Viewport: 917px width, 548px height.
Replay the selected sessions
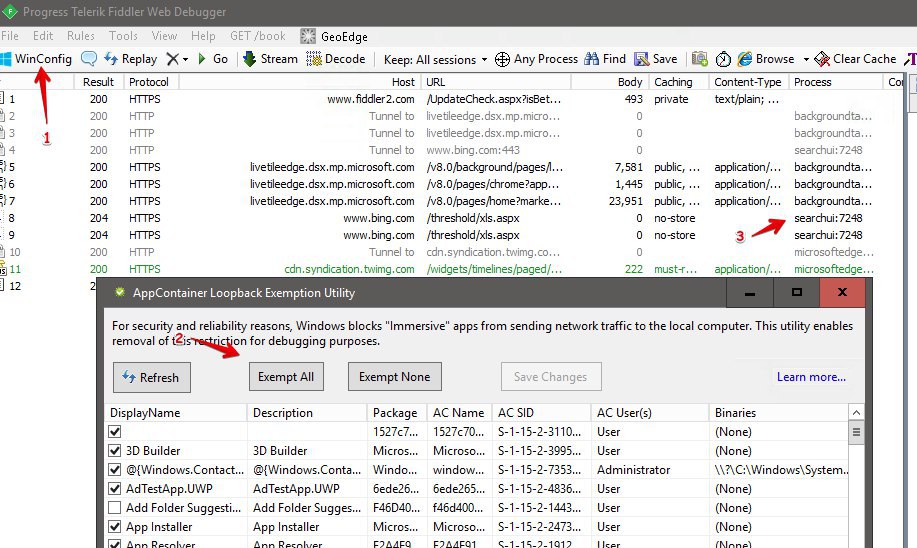[131, 59]
